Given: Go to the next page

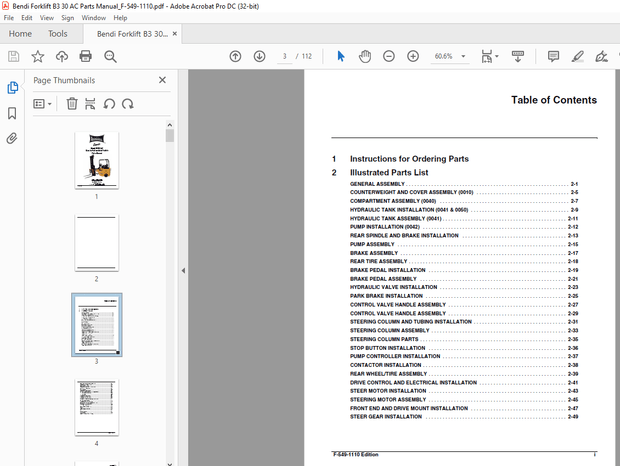Looking at the screenshot, I should pos(259,57).
